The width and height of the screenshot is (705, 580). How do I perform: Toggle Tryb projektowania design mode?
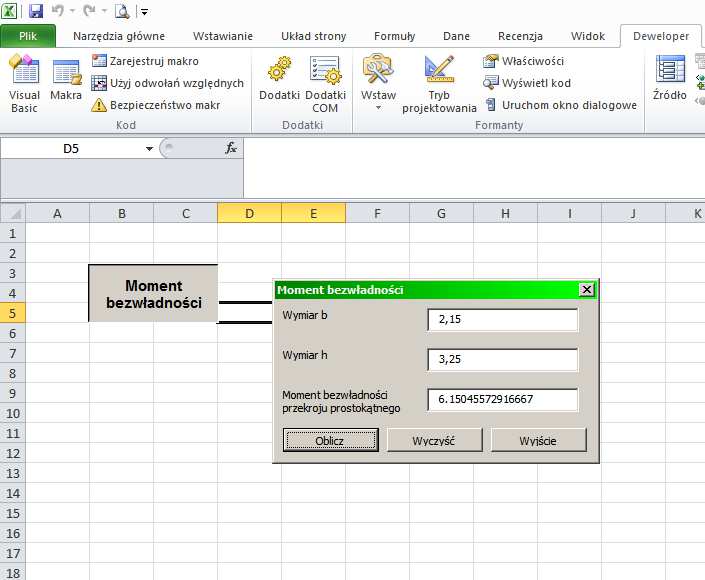tap(439, 84)
